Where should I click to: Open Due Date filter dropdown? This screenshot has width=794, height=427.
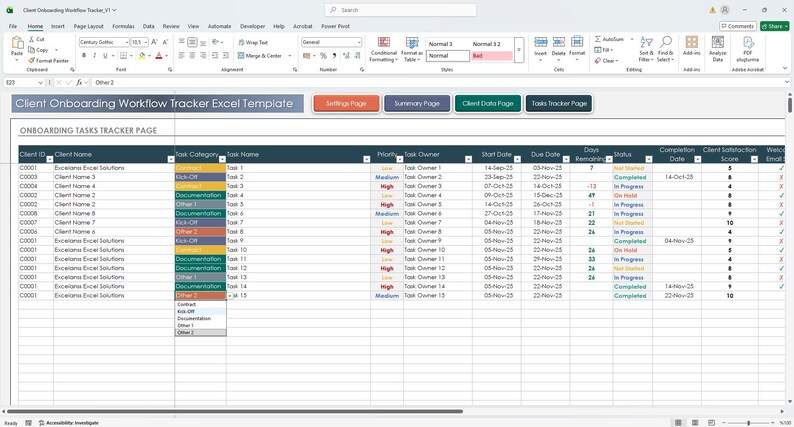coord(566,159)
